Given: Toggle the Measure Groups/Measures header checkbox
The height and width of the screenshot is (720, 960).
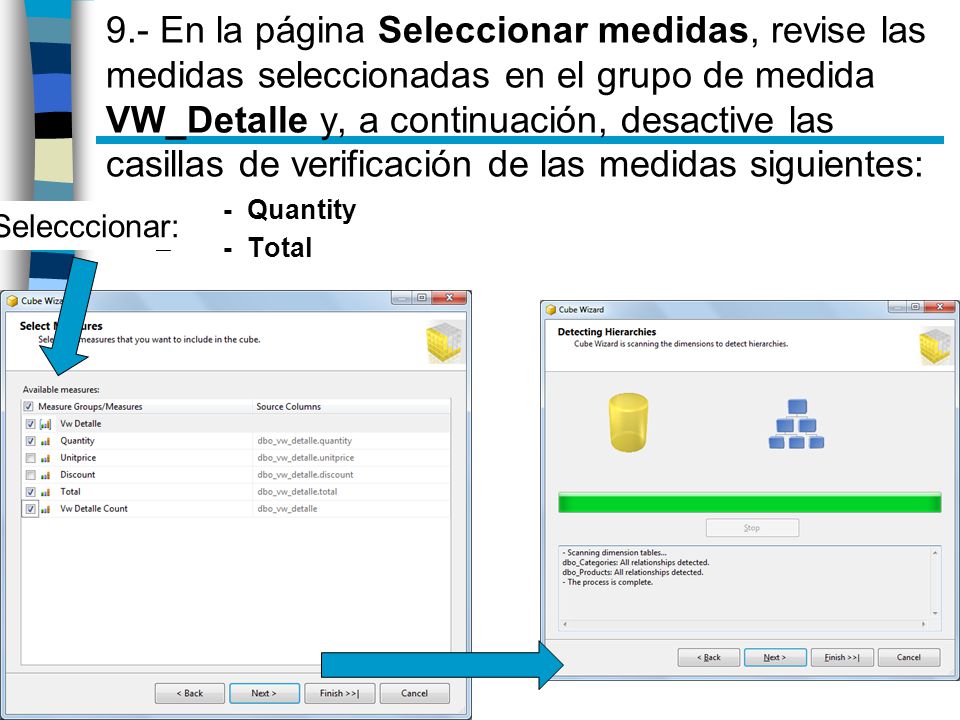Looking at the screenshot, I should click(x=28, y=407).
